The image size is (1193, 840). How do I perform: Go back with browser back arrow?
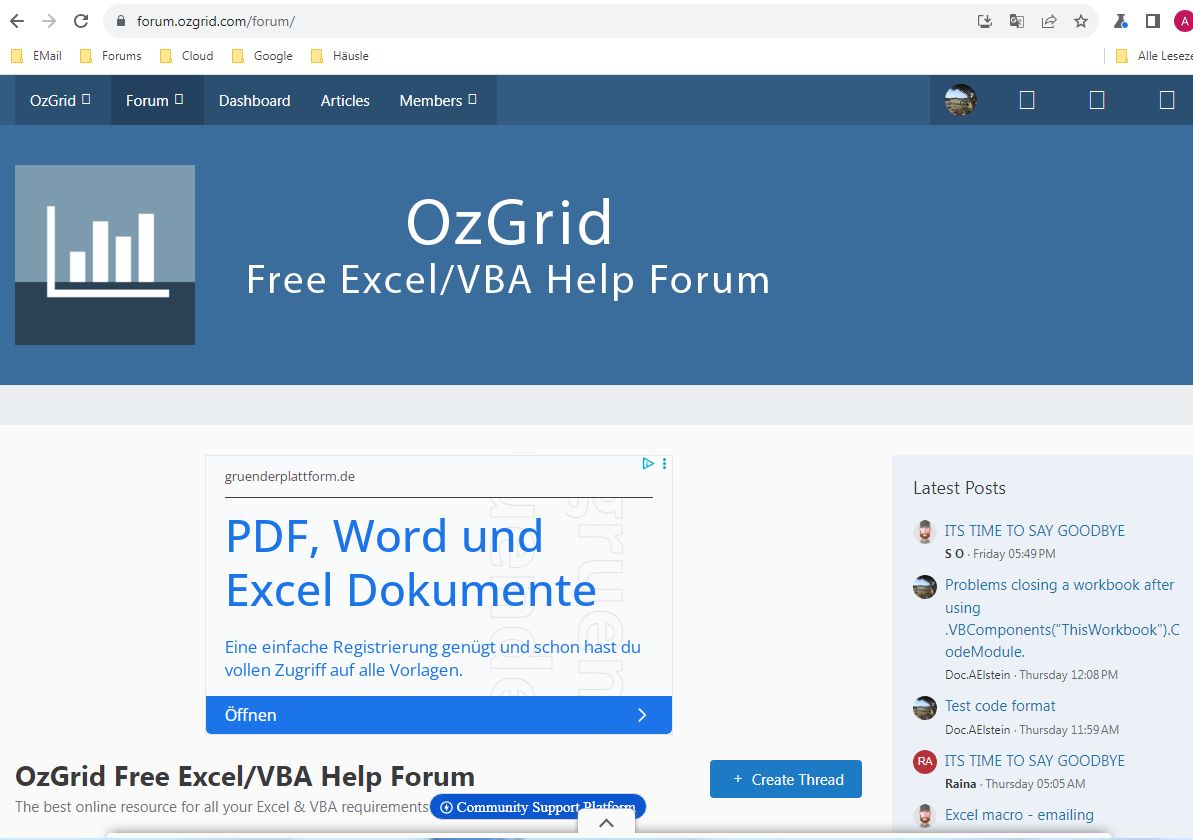pos(17,21)
